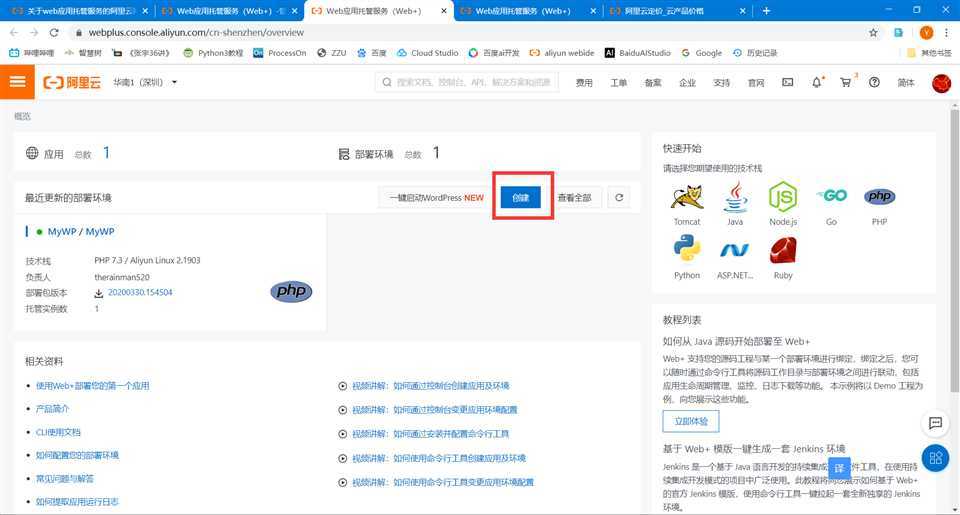The height and width of the screenshot is (515, 960).
Task: Click the translate floating icon
Action: tap(839, 468)
